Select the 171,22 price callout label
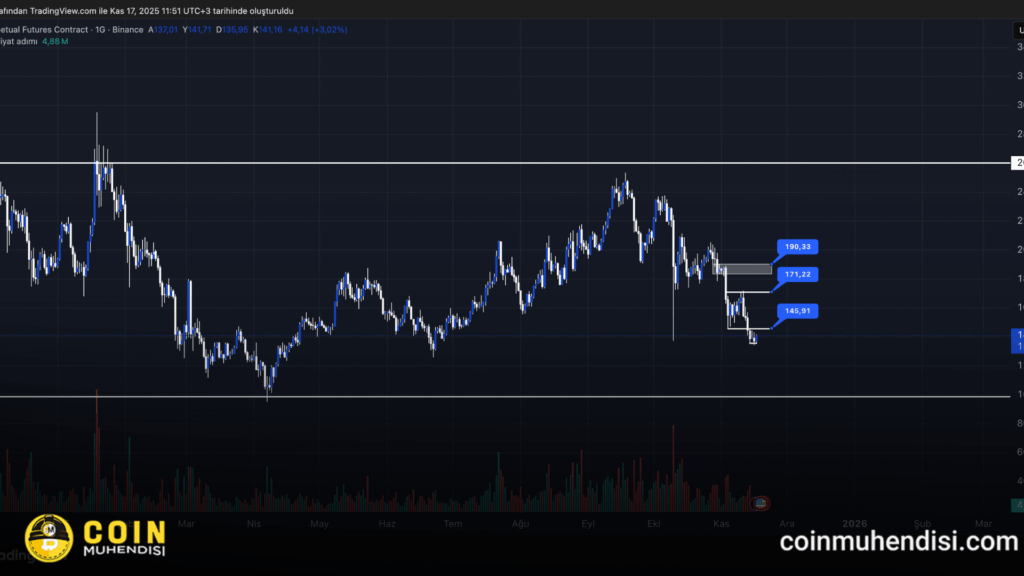Screen dimensions: 1024x576 [797, 274]
